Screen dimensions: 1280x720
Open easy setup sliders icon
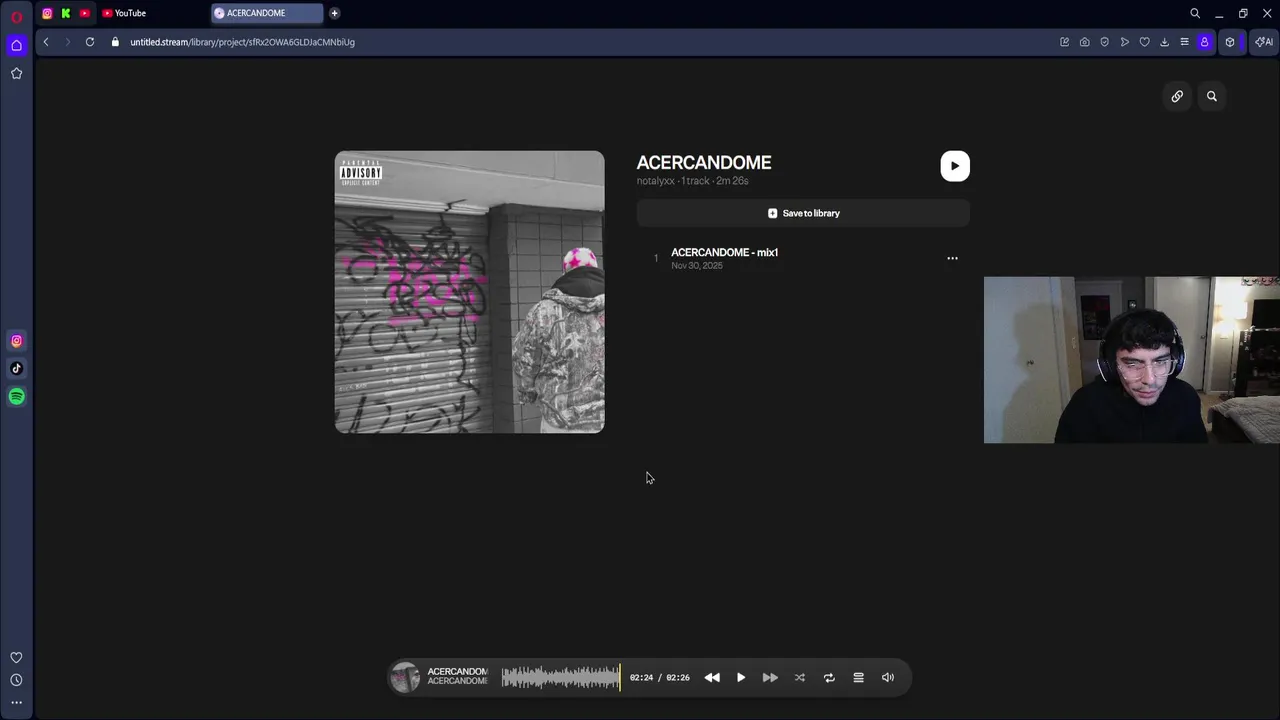click(x=1184, y=42)
